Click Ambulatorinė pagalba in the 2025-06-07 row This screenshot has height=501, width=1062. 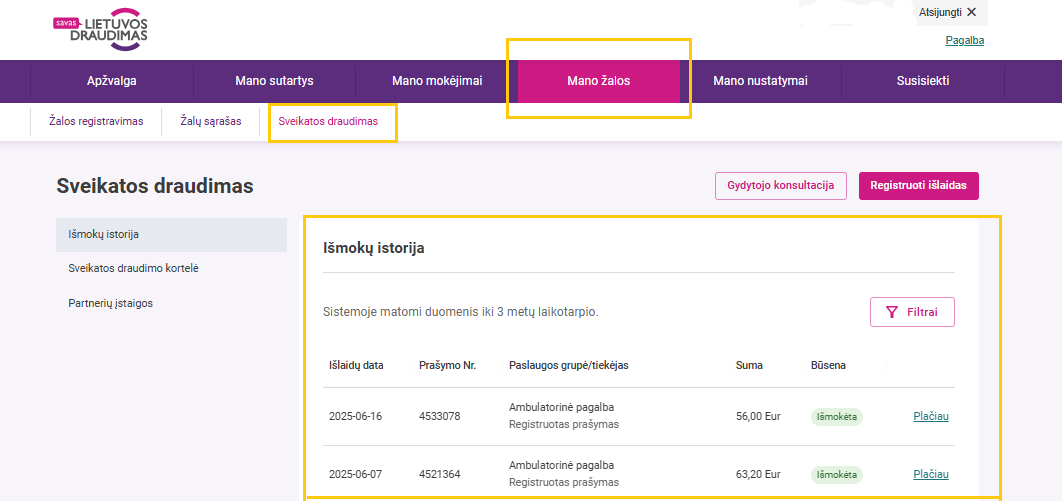(561, 466)
